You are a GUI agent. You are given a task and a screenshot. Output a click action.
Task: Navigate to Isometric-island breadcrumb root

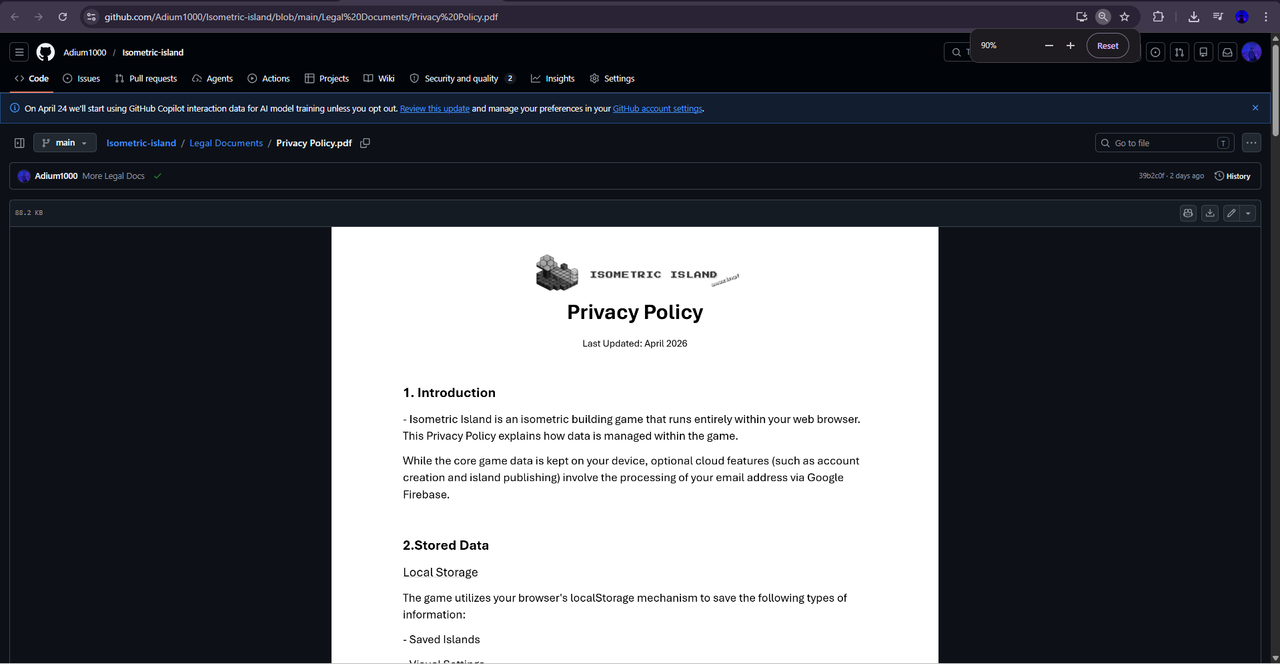click(141, 143)
